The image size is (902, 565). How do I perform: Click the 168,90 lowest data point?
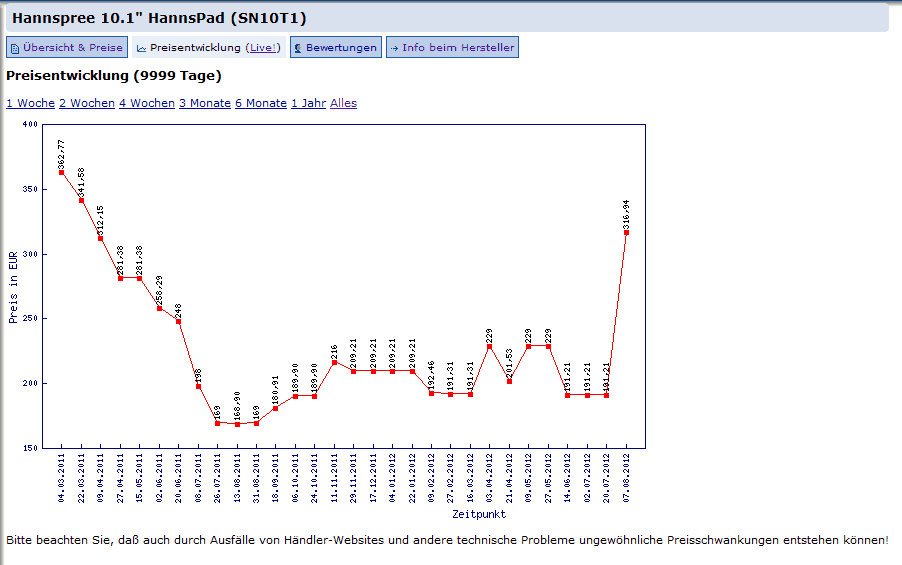(237, 424)
